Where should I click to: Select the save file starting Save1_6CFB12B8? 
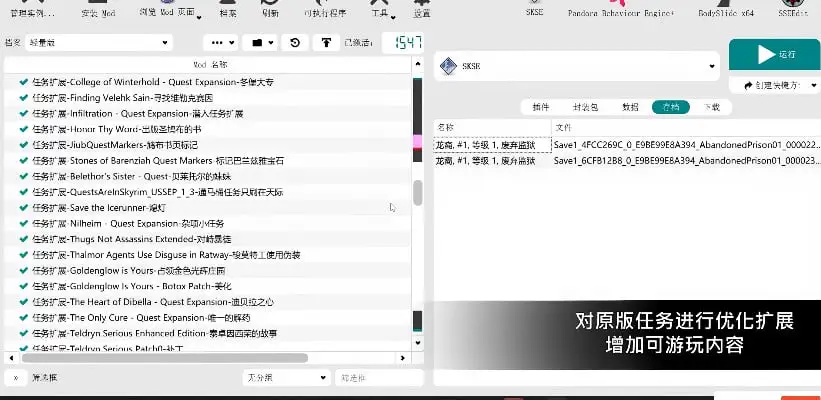[627, 161]
